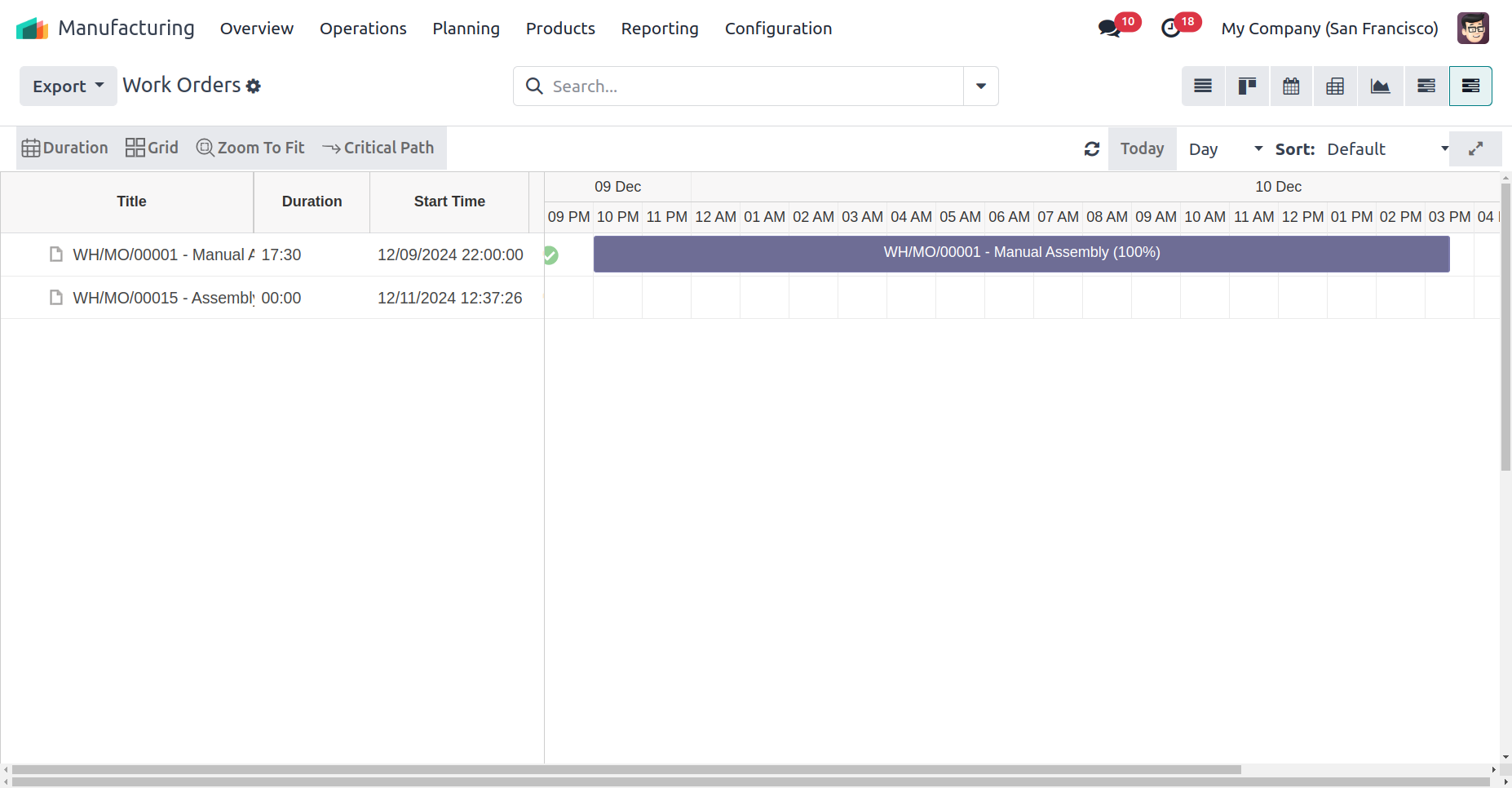The height and width of the screenshot is (788, 1512).
Task: Switch to the kanban view icon
Action: click(x=1247, y=86)
